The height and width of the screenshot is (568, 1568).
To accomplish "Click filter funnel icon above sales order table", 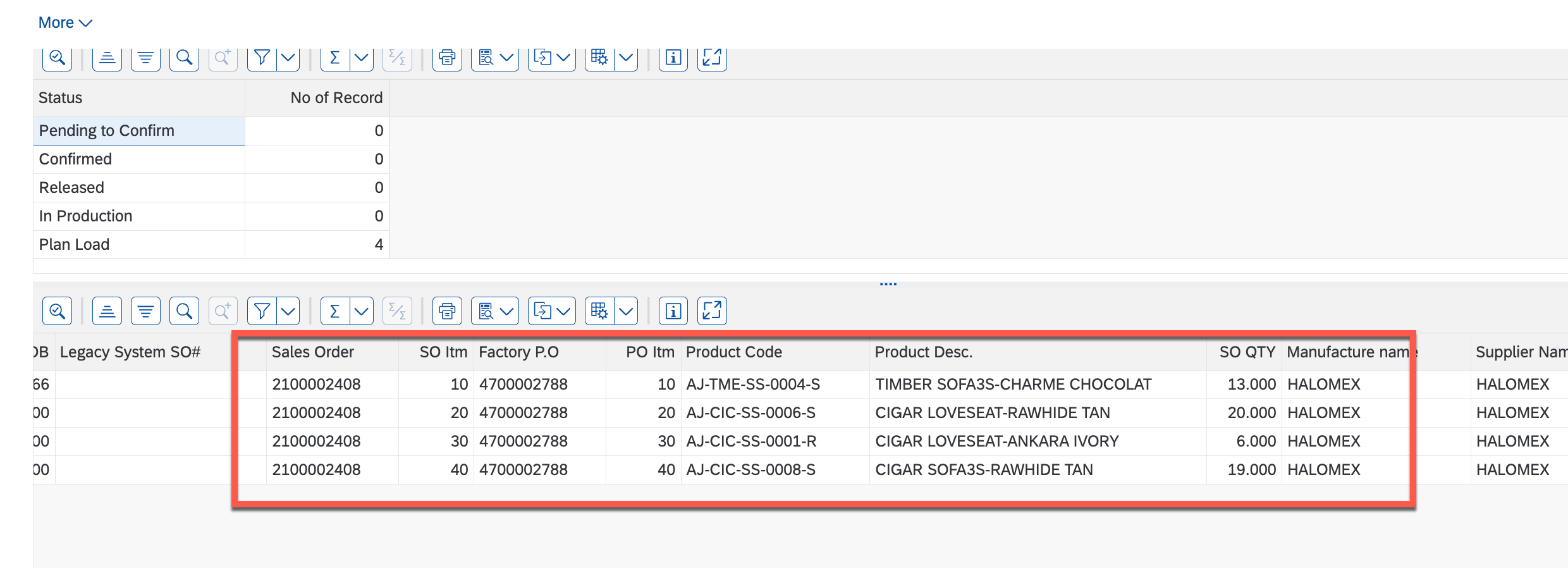I will coord(262,311).
